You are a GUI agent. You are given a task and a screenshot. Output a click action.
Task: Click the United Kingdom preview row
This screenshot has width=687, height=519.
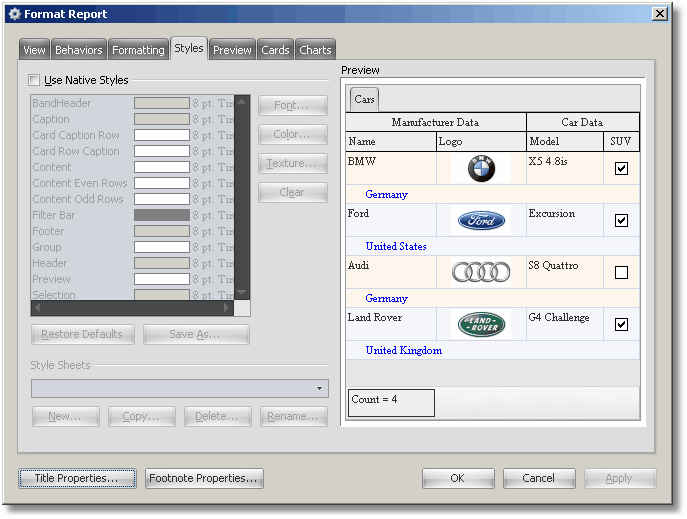click(x=492, y=350)
